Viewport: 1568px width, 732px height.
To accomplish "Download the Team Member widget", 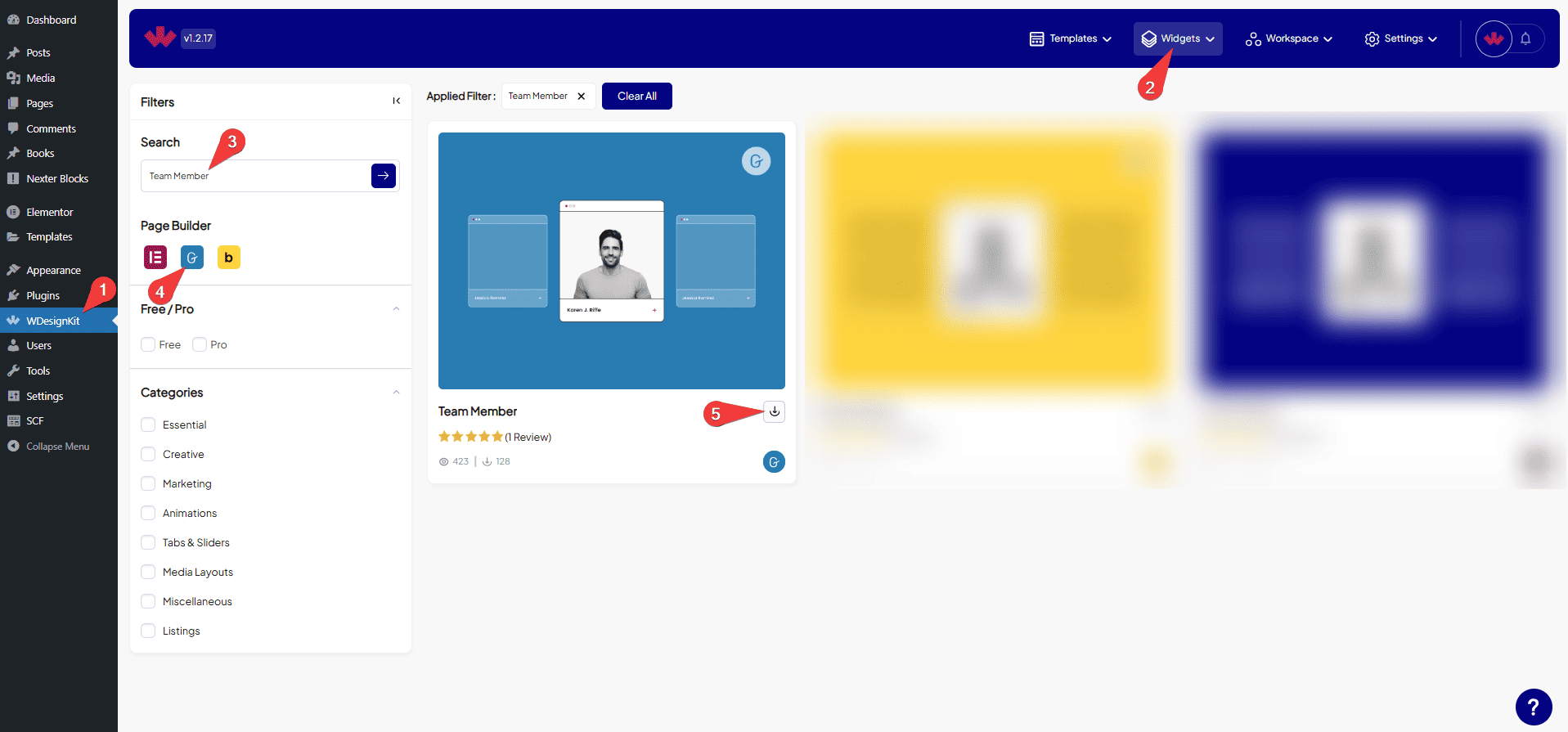I will tap(774, 411).
